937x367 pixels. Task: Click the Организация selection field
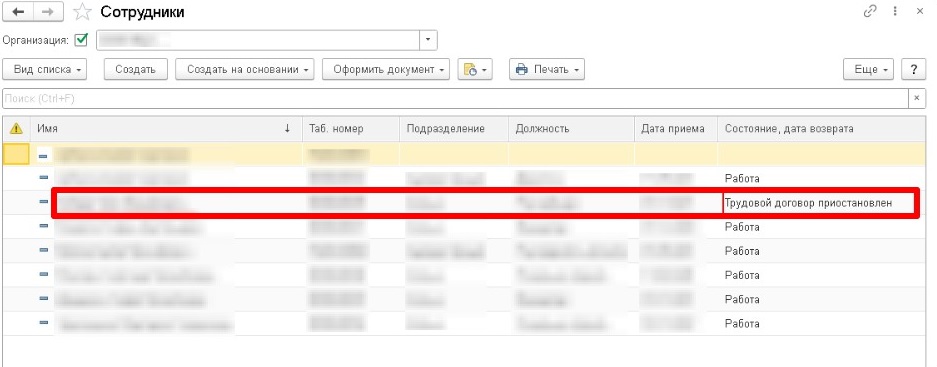[x=258, y=41]
